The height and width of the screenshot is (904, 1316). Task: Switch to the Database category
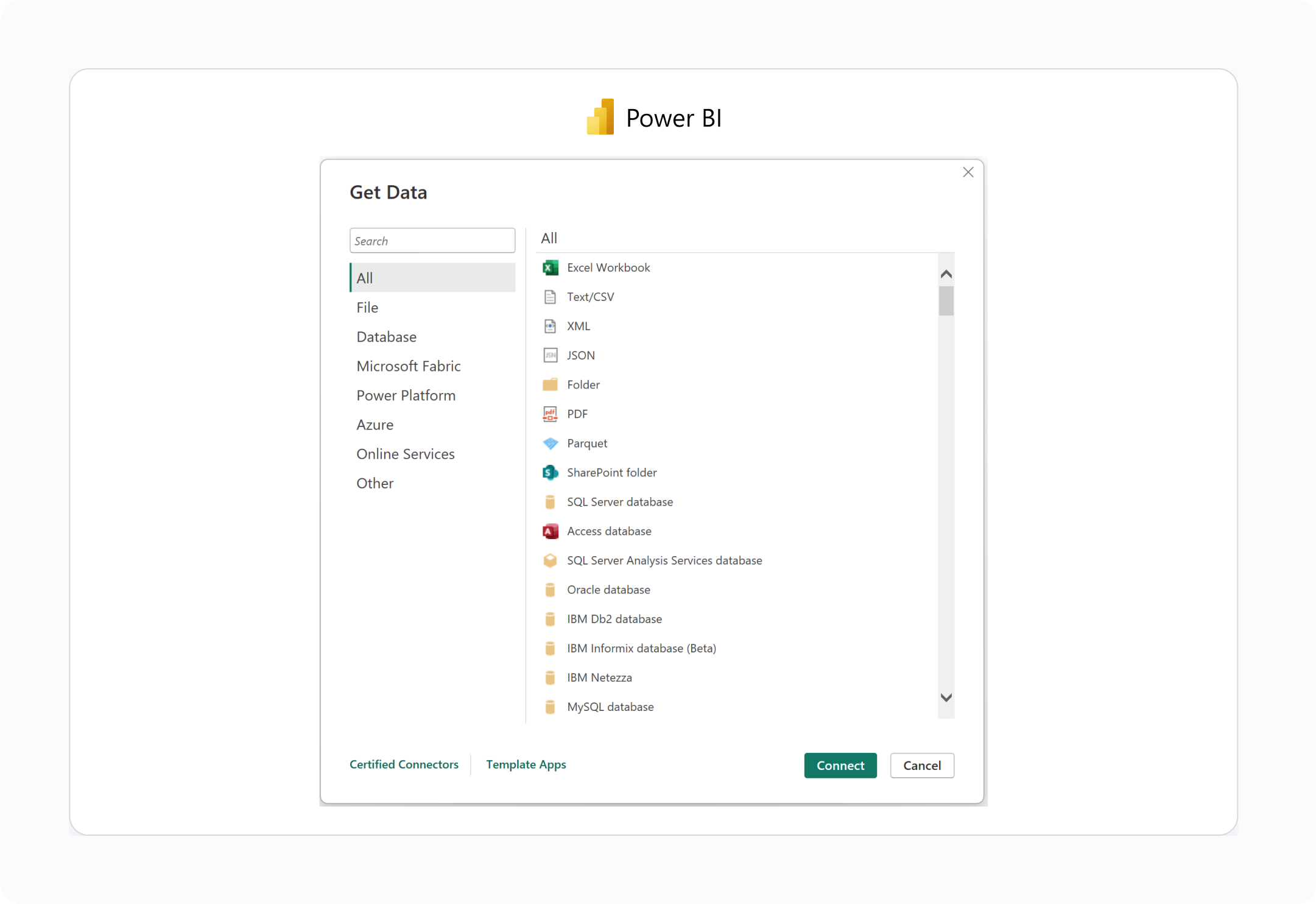coord(387,337)
